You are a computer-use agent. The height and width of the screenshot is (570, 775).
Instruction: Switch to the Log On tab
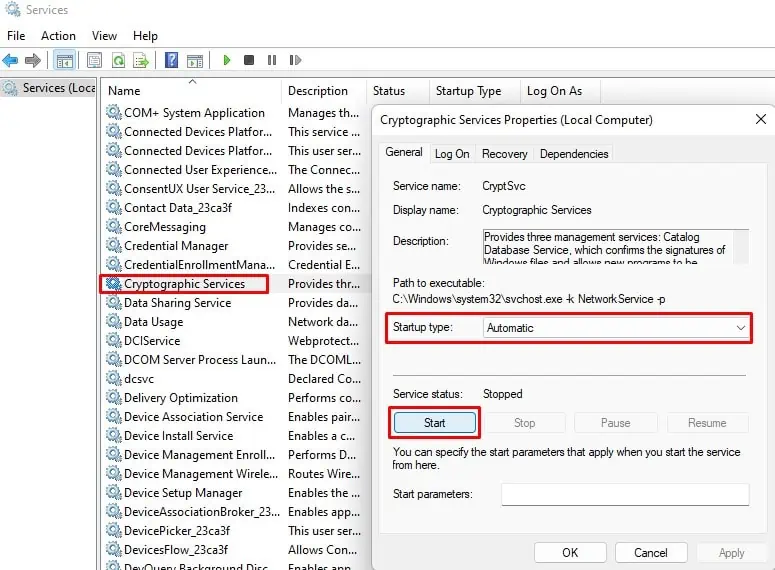click(x=452, y=154)
